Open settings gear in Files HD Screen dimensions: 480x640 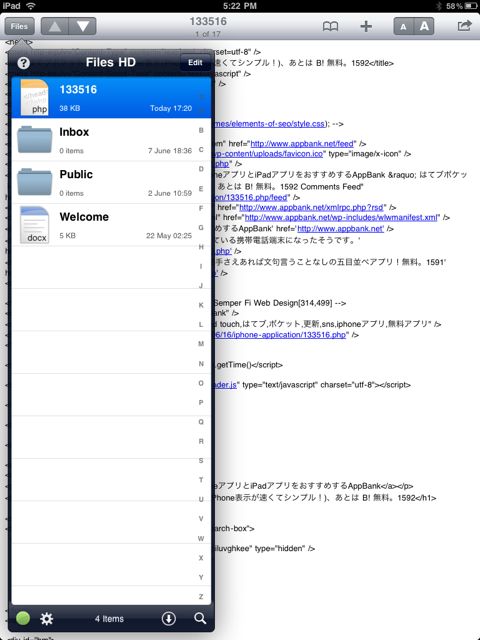click(x=47, y=619)
